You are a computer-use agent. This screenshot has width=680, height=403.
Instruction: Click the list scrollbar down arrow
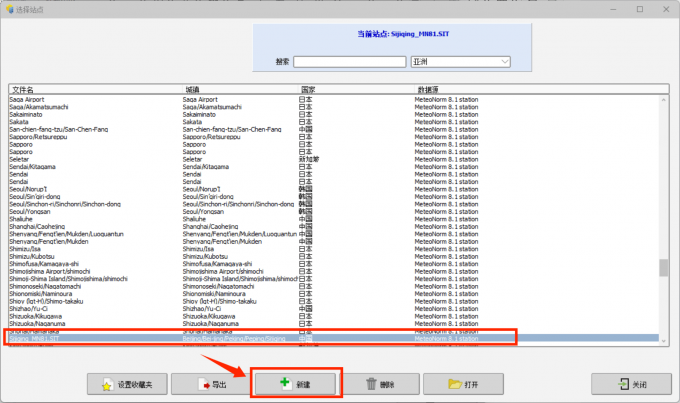664,341
